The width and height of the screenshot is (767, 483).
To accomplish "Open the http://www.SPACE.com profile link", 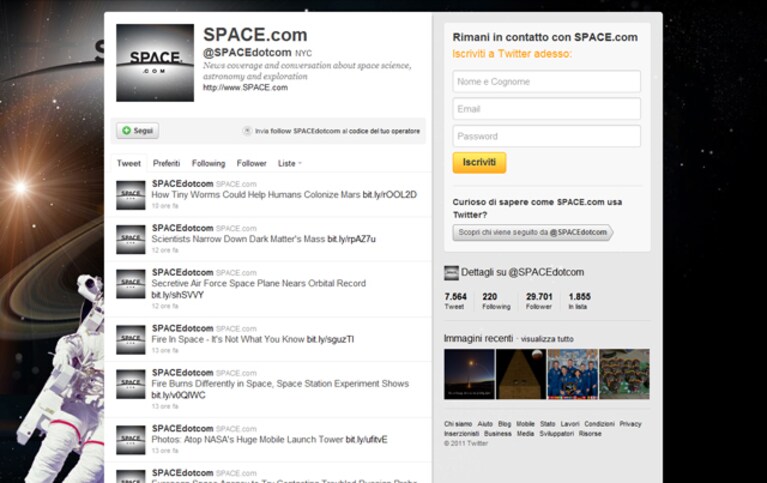I will [245, 88].
